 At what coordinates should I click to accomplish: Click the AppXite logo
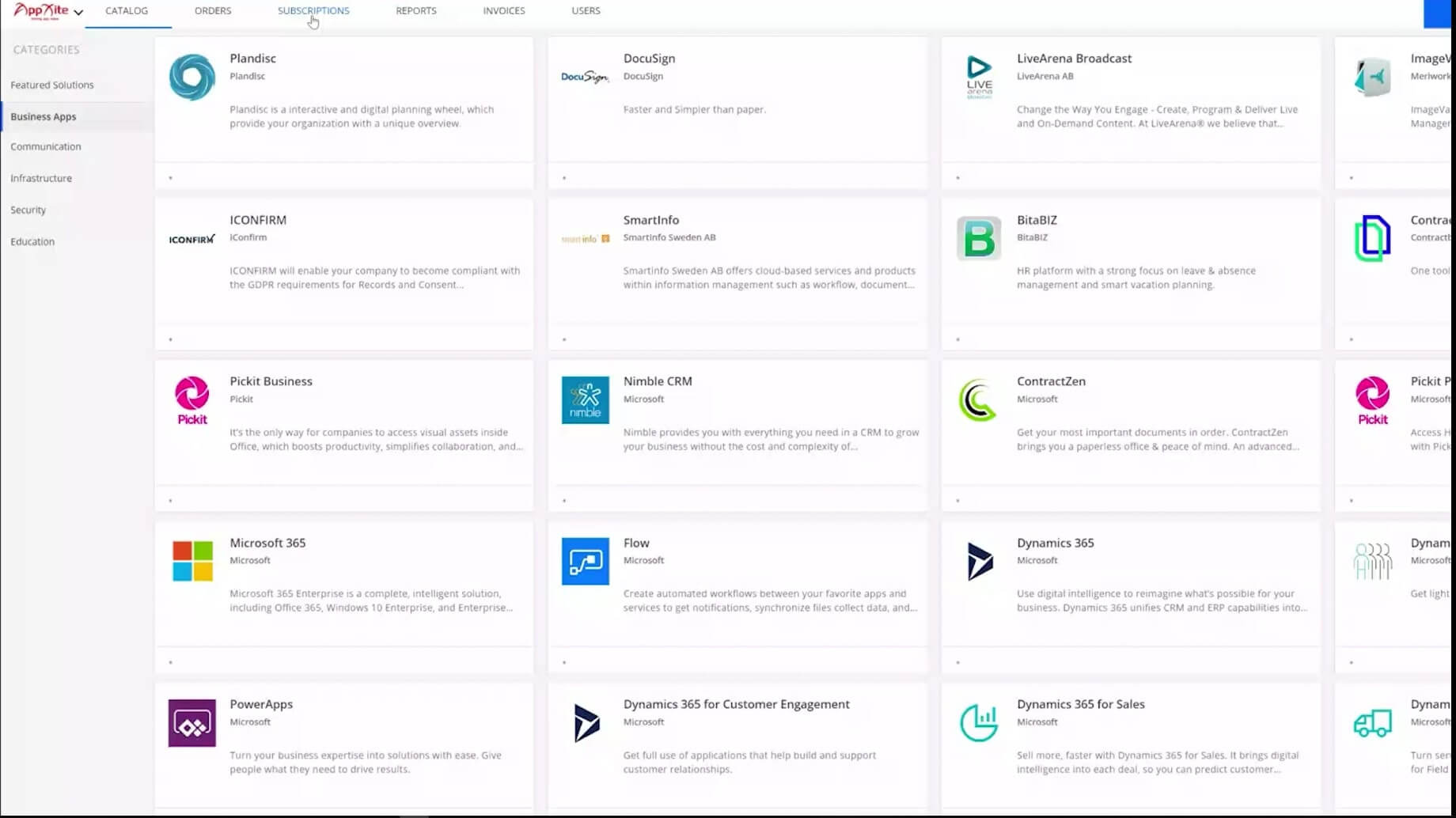pyautogui.click(x=41, y=11)
